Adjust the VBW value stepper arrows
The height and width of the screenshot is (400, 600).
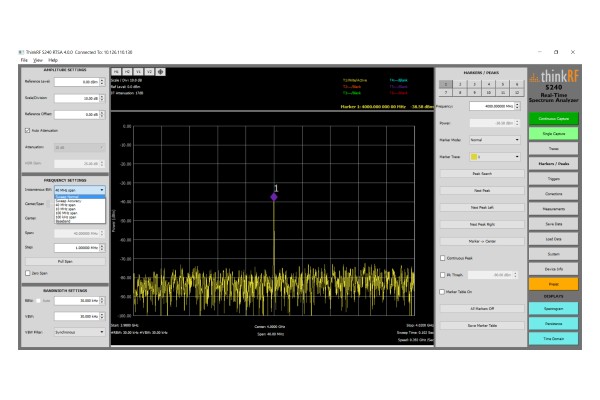102,316
